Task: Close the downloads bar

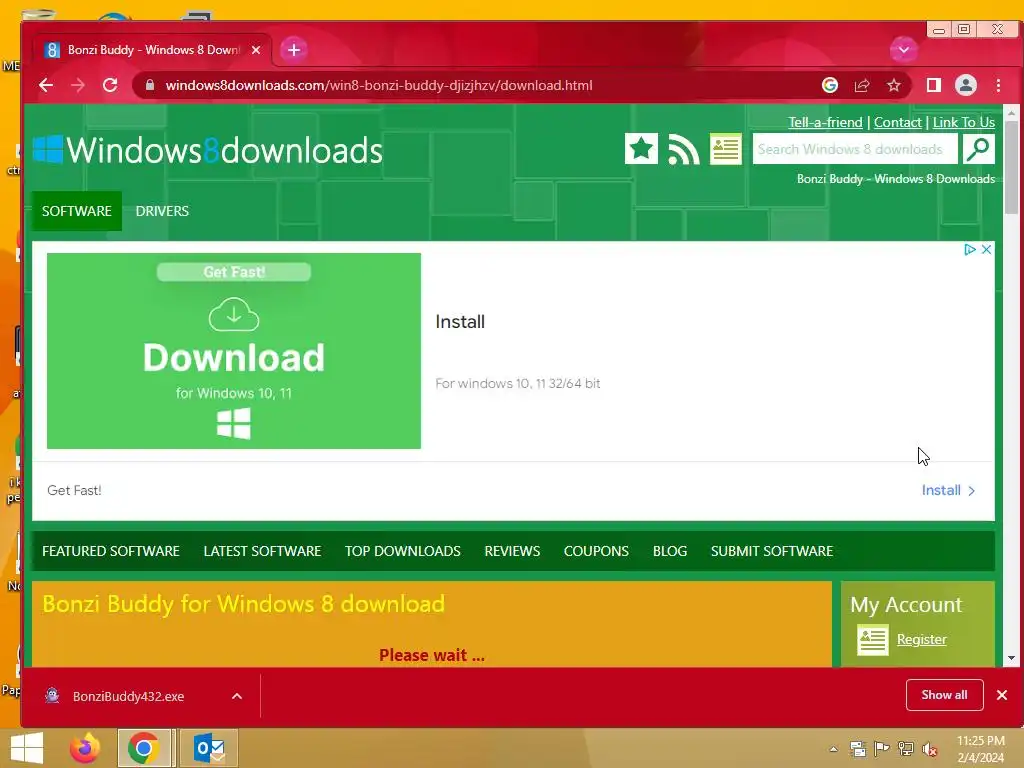Action: coord(1002,695)
